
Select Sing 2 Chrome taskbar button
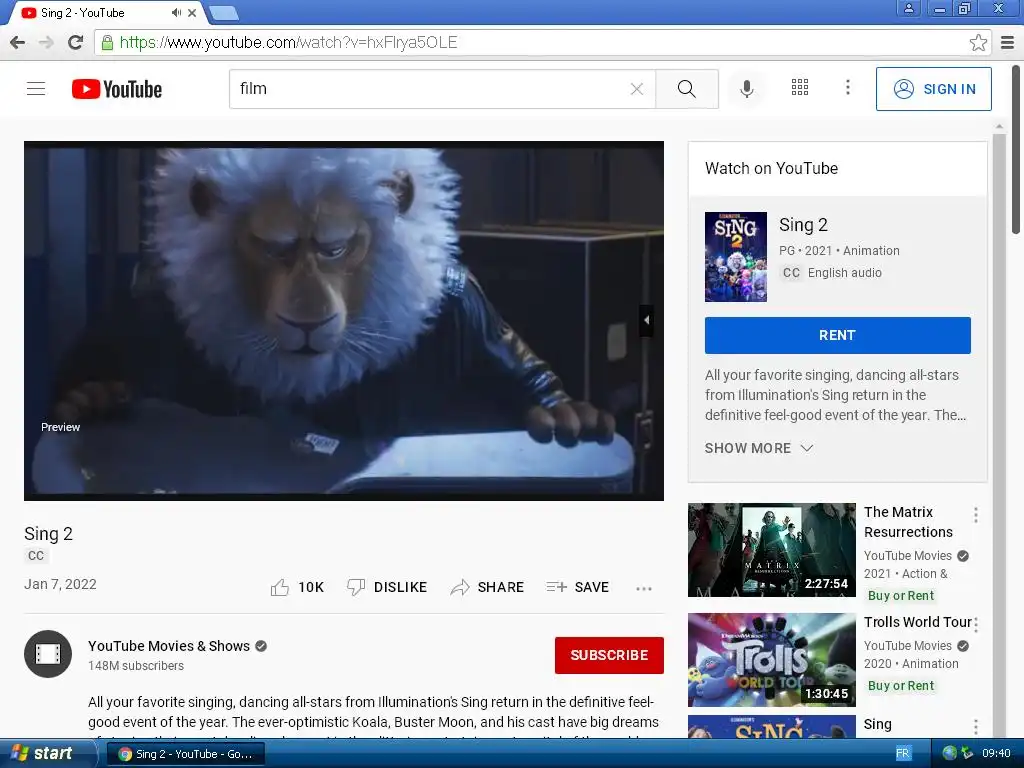coord(186,754)
